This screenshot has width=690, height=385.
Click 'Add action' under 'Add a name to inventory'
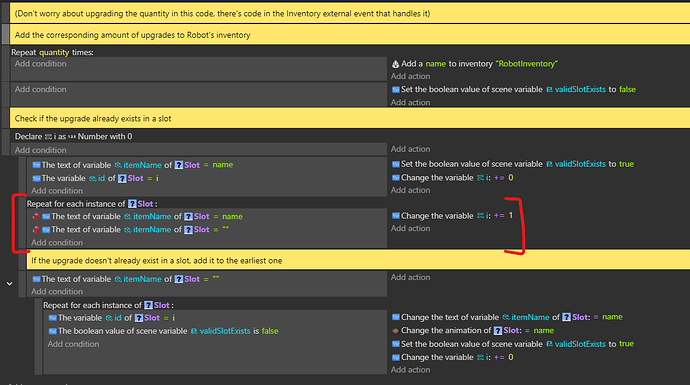[410, 76]
